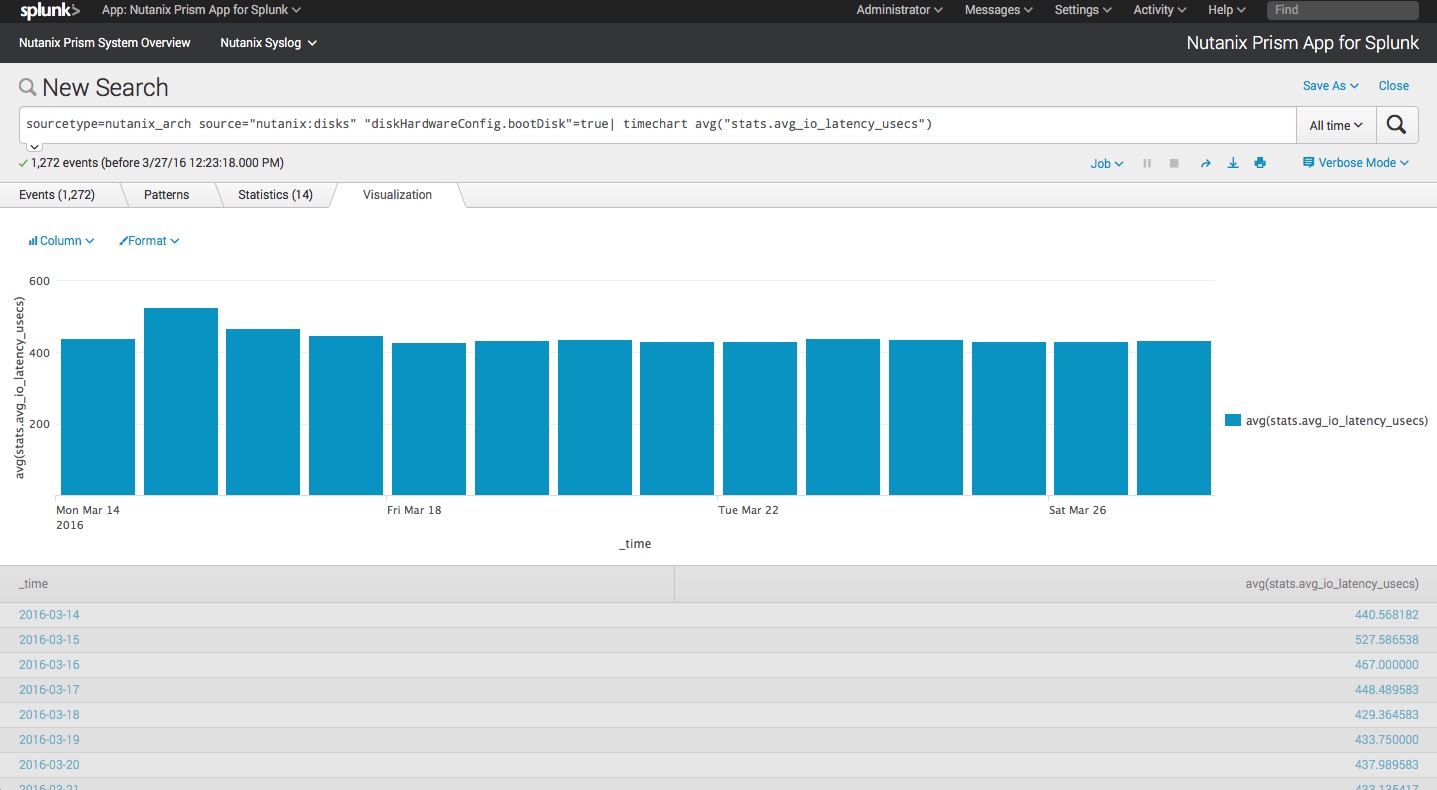The width and height of the screenshot is (1437, 790).
Task: Open the Job dropdown
Action: (x=1107, y=163)
